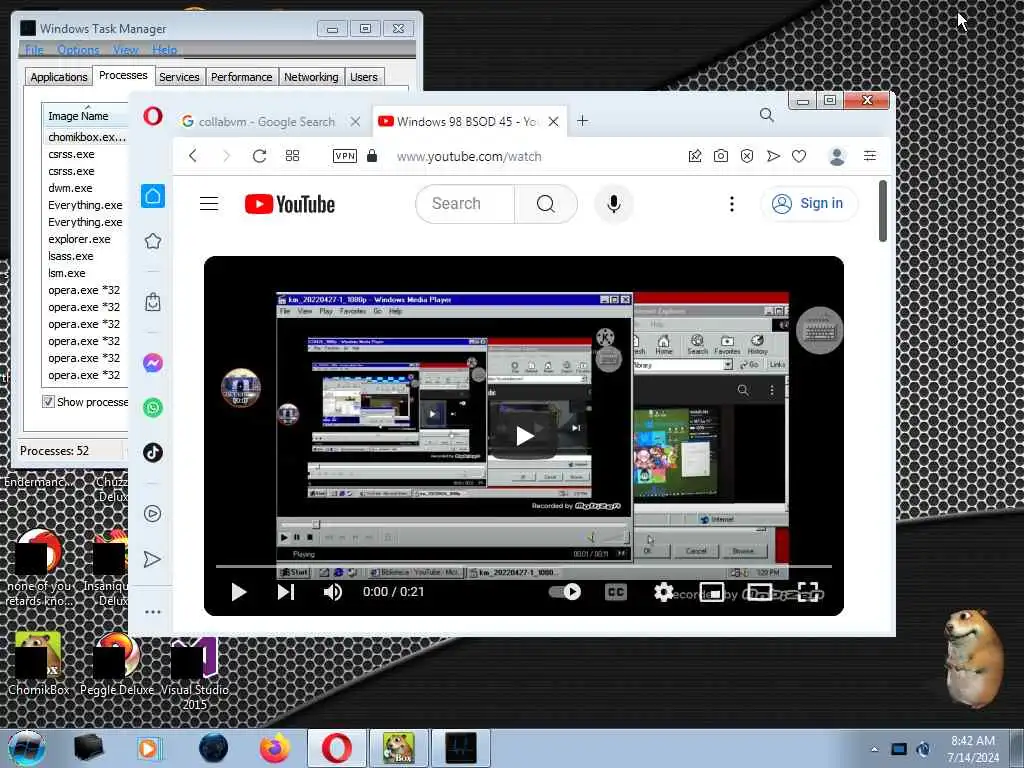The width and height of the screenshot is (1024, 768).
Task: Close the collabvm Google Search tab
Action: (355, 121)
